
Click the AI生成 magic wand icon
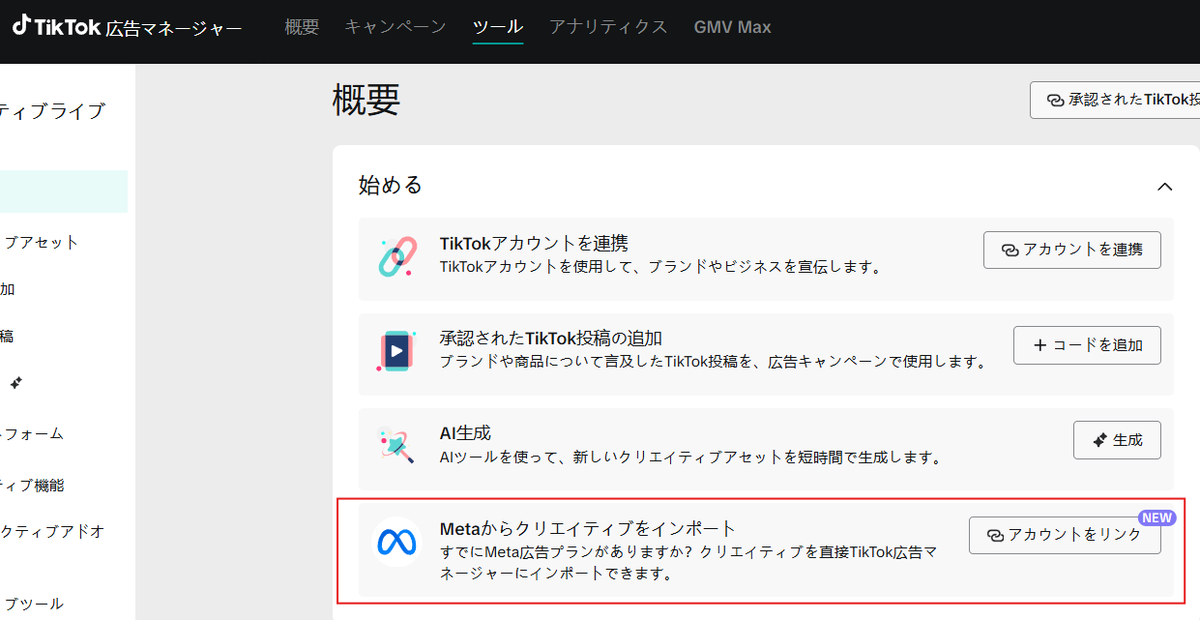[396, 445]
